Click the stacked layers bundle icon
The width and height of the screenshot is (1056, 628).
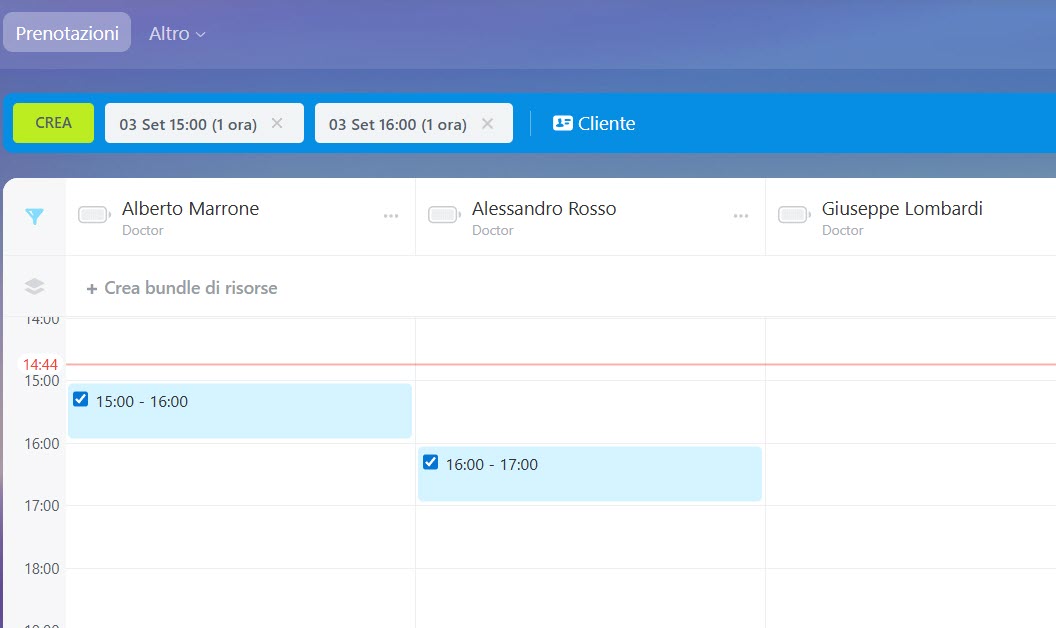click(34, 287)
